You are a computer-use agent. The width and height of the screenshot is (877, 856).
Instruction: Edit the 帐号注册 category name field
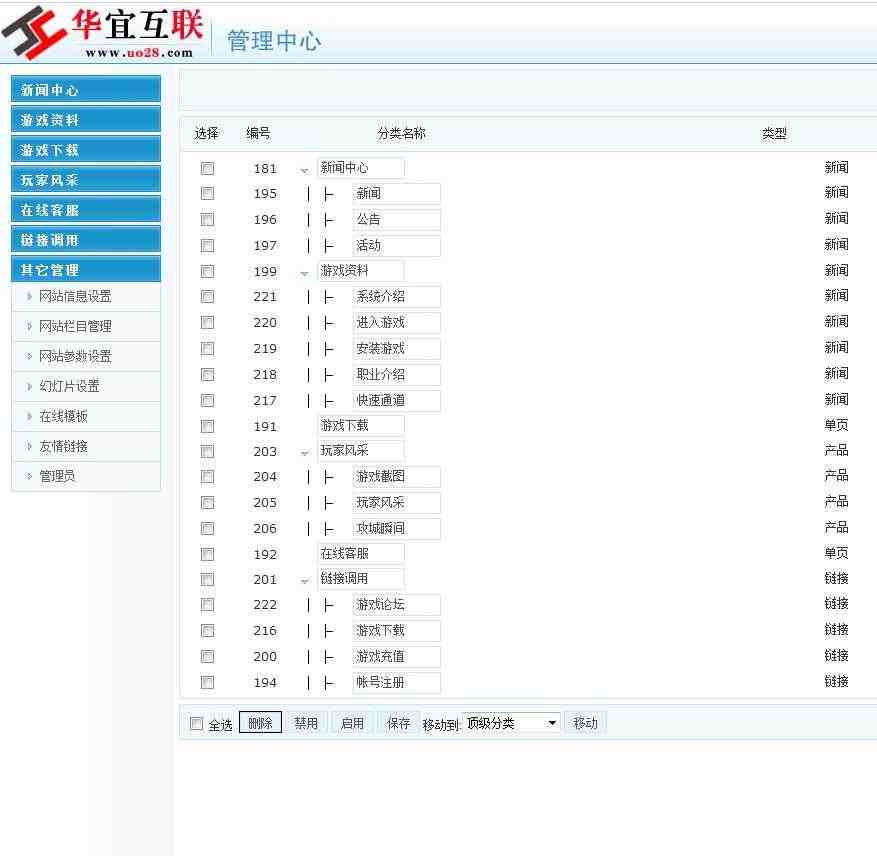397,683
